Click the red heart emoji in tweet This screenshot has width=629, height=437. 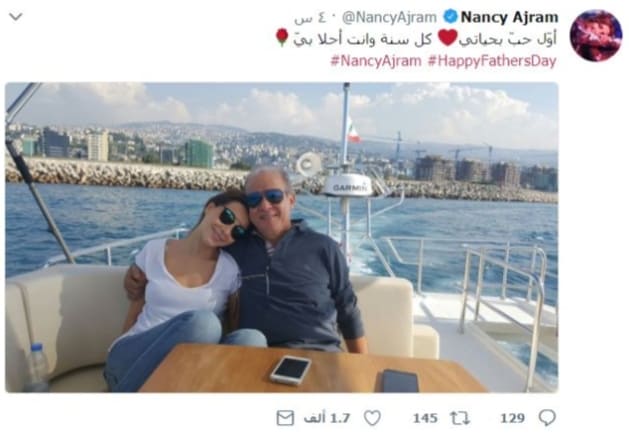[447, 38]
